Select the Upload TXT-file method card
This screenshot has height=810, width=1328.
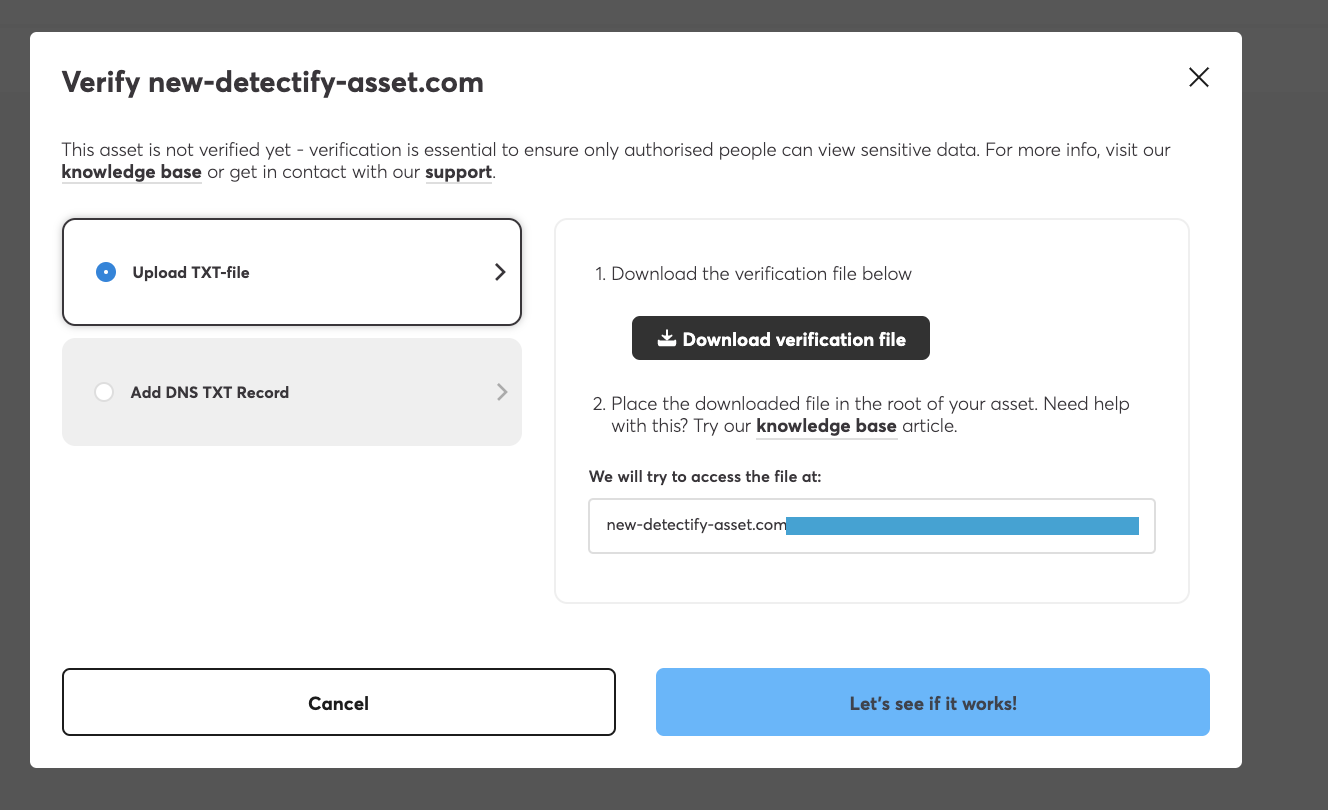coord(291,271)
